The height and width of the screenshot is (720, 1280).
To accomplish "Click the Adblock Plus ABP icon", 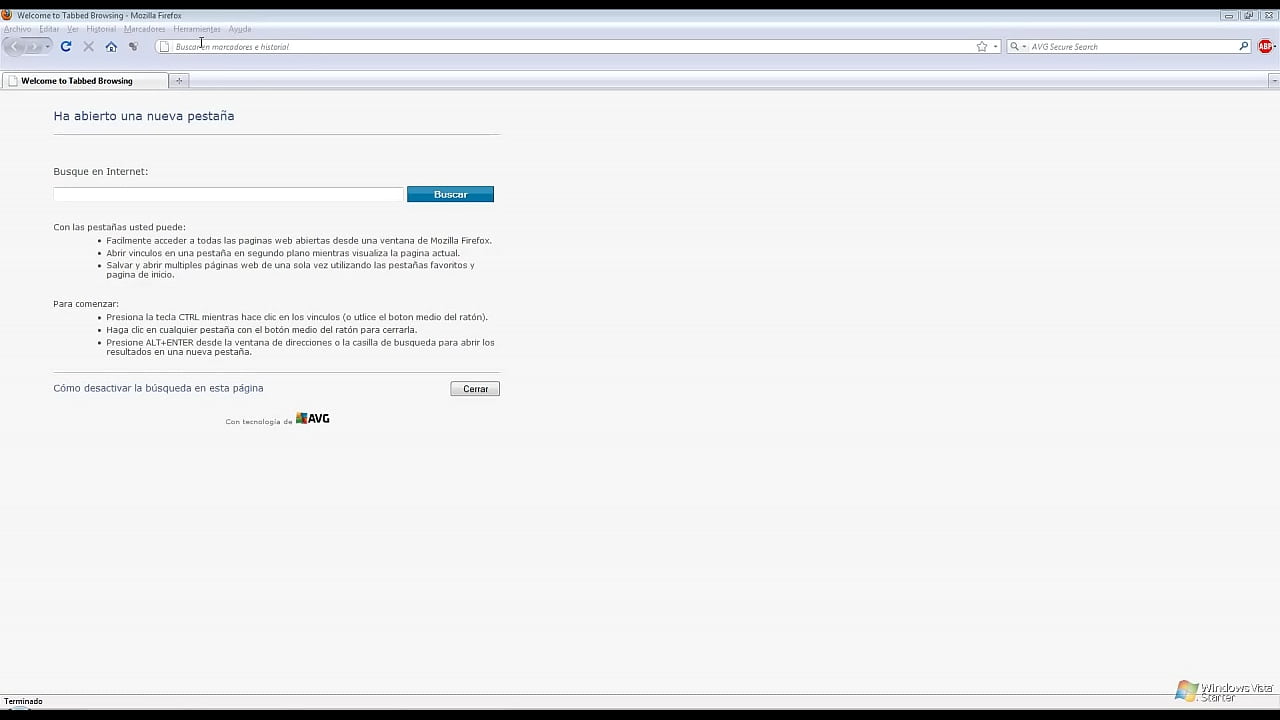I will click(x=1265, y=47).
